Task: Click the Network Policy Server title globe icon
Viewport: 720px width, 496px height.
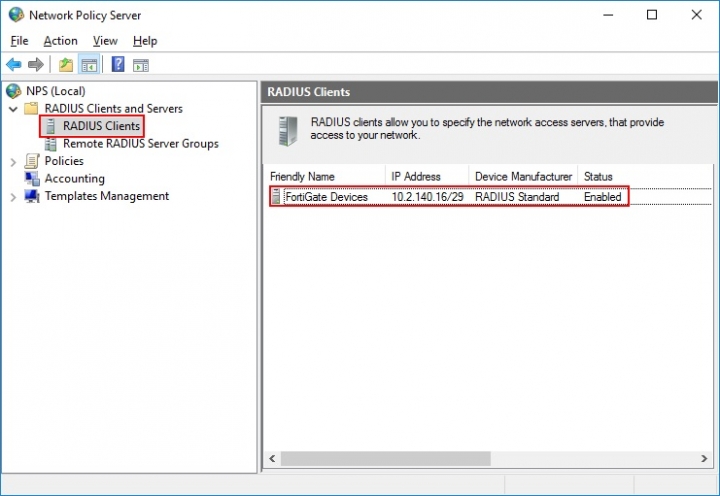Action: point(16,15)
